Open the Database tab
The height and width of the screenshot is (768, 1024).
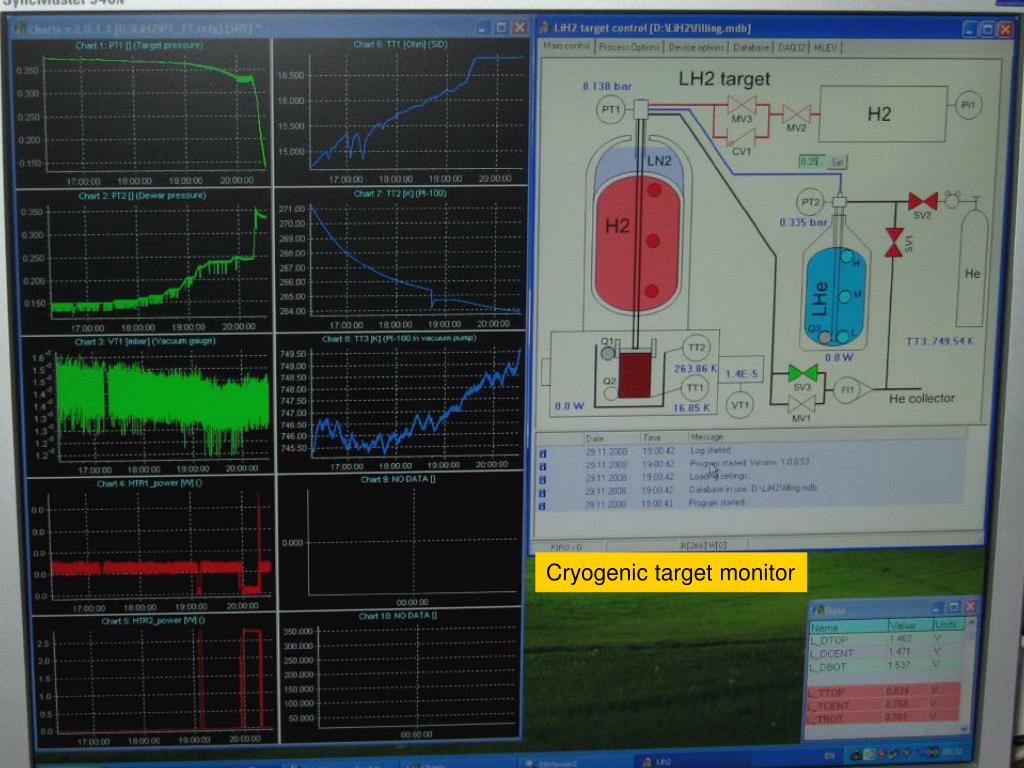pos(750,48)
